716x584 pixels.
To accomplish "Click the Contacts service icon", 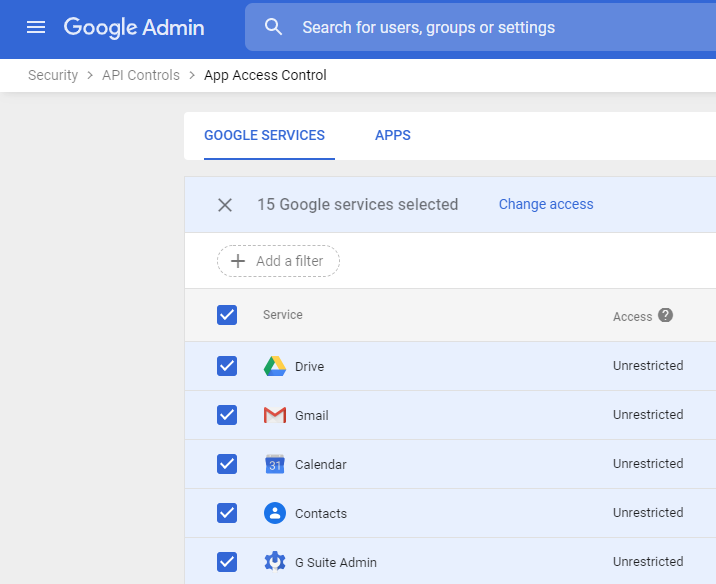I will point(275,513).
